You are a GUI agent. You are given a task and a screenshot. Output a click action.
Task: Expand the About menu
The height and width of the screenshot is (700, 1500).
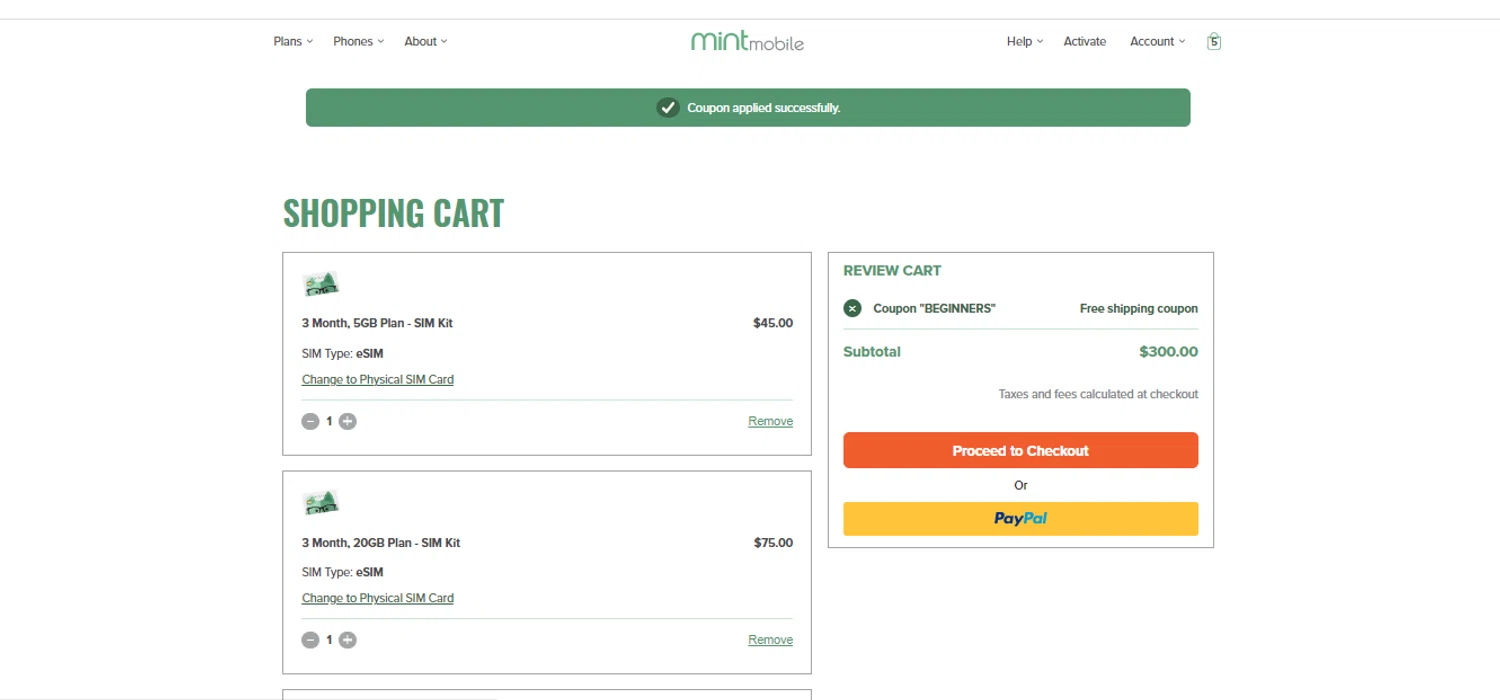pos(426,41)
